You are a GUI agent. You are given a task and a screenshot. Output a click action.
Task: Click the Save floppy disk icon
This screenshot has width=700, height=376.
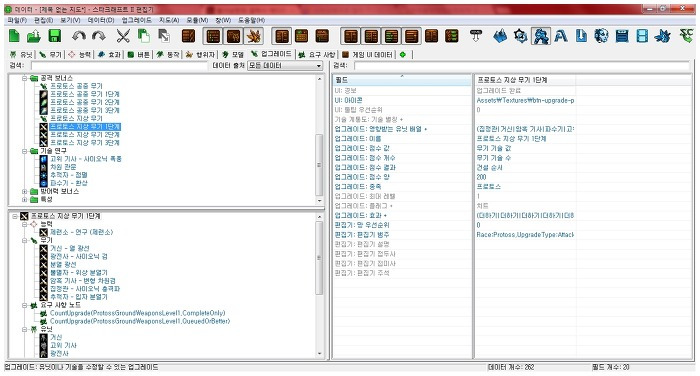coord(54,36)
